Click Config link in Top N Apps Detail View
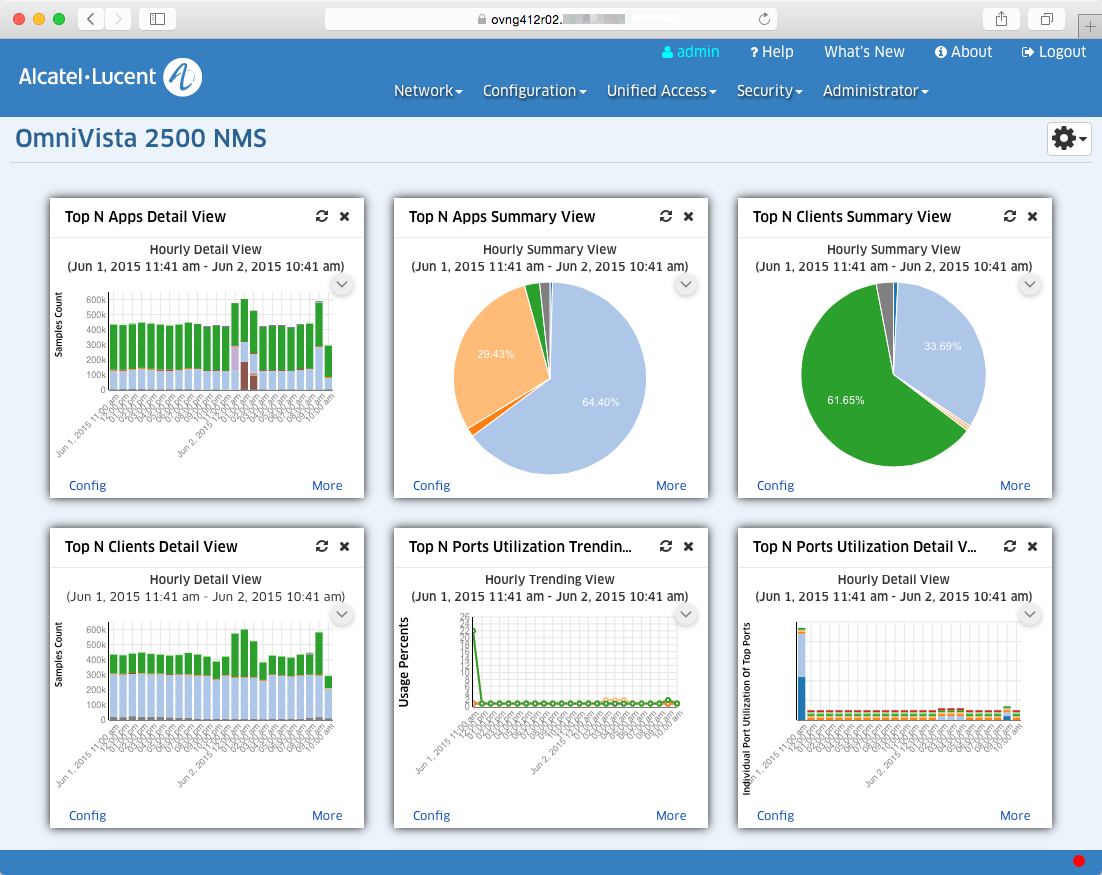1102x875 pixels. click(x=87, y=486)
